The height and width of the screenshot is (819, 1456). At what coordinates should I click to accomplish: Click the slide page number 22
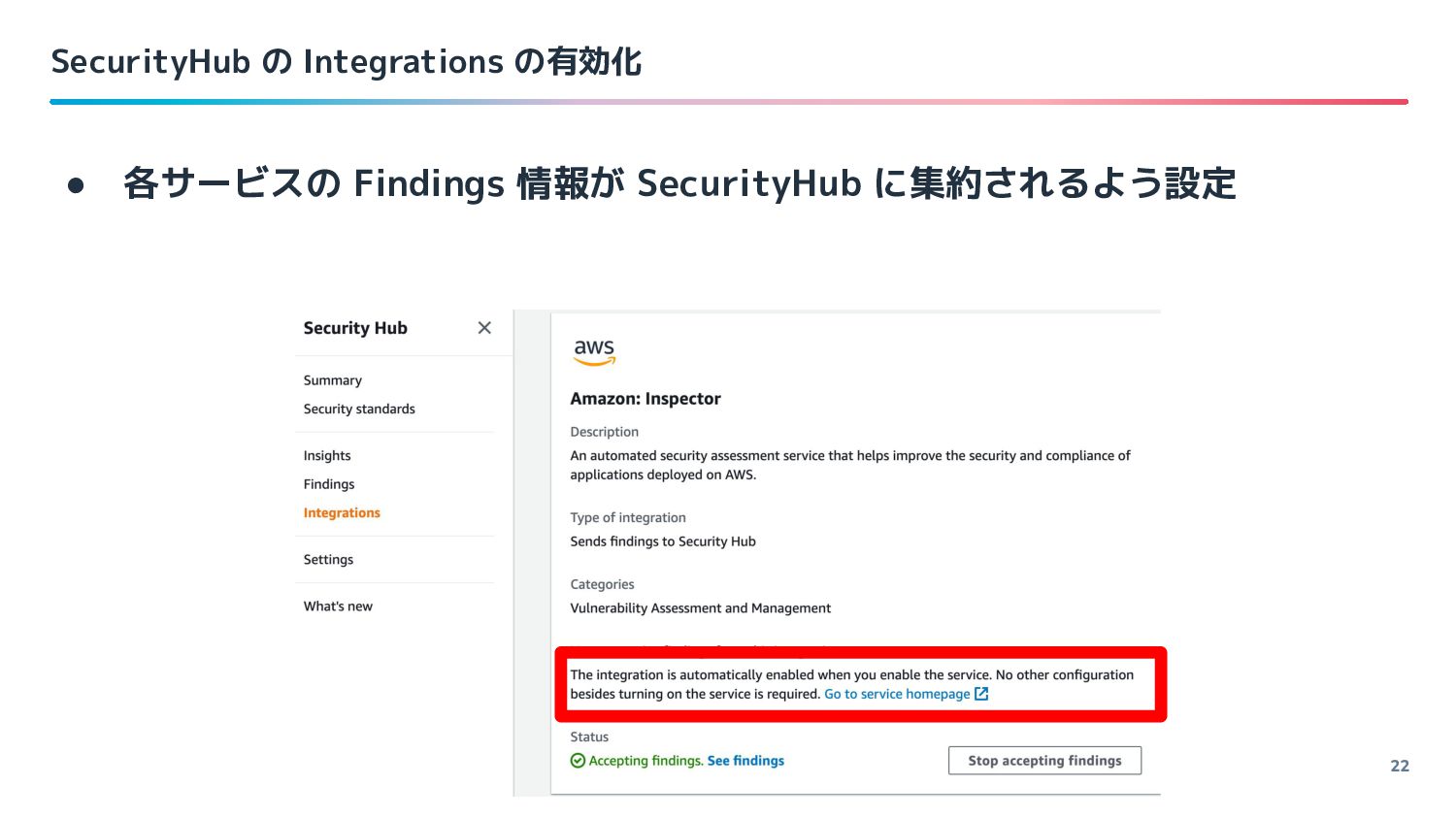tap(1400, 766)
